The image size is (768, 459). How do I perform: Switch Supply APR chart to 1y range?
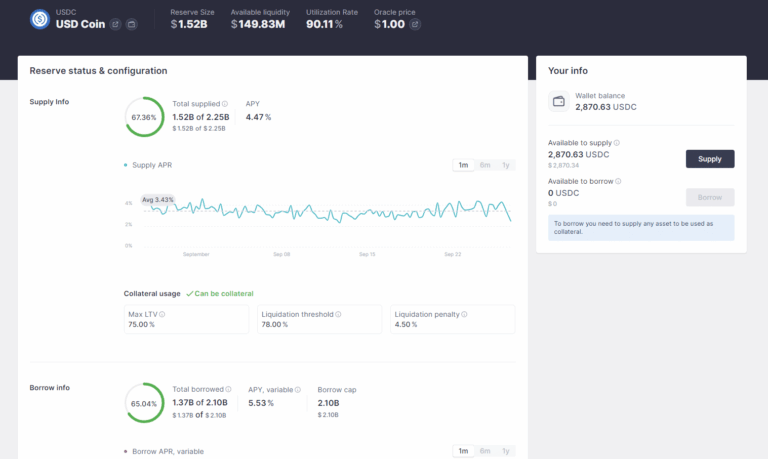506,165
